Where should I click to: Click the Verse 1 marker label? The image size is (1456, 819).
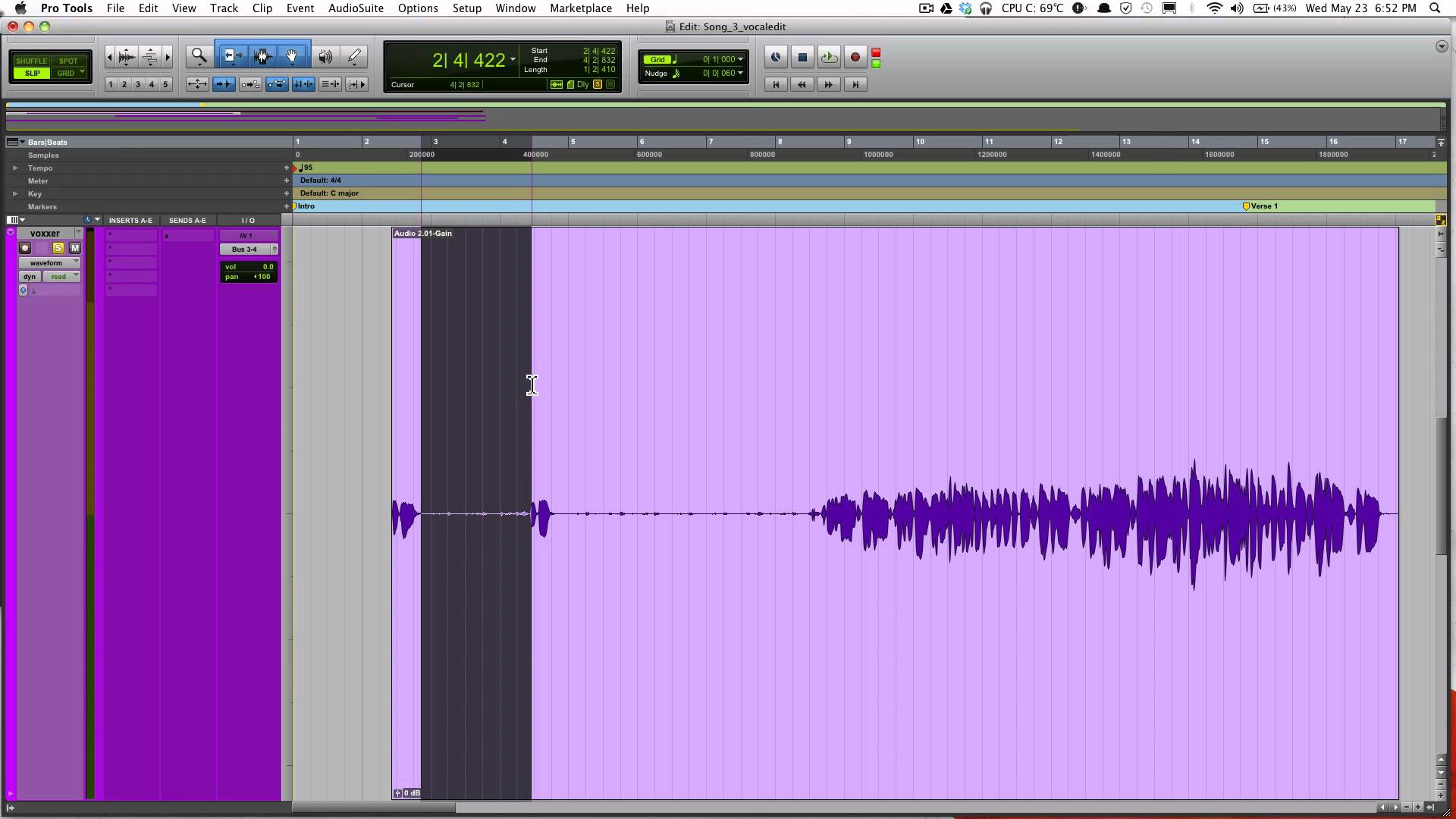coord(1263,206)
